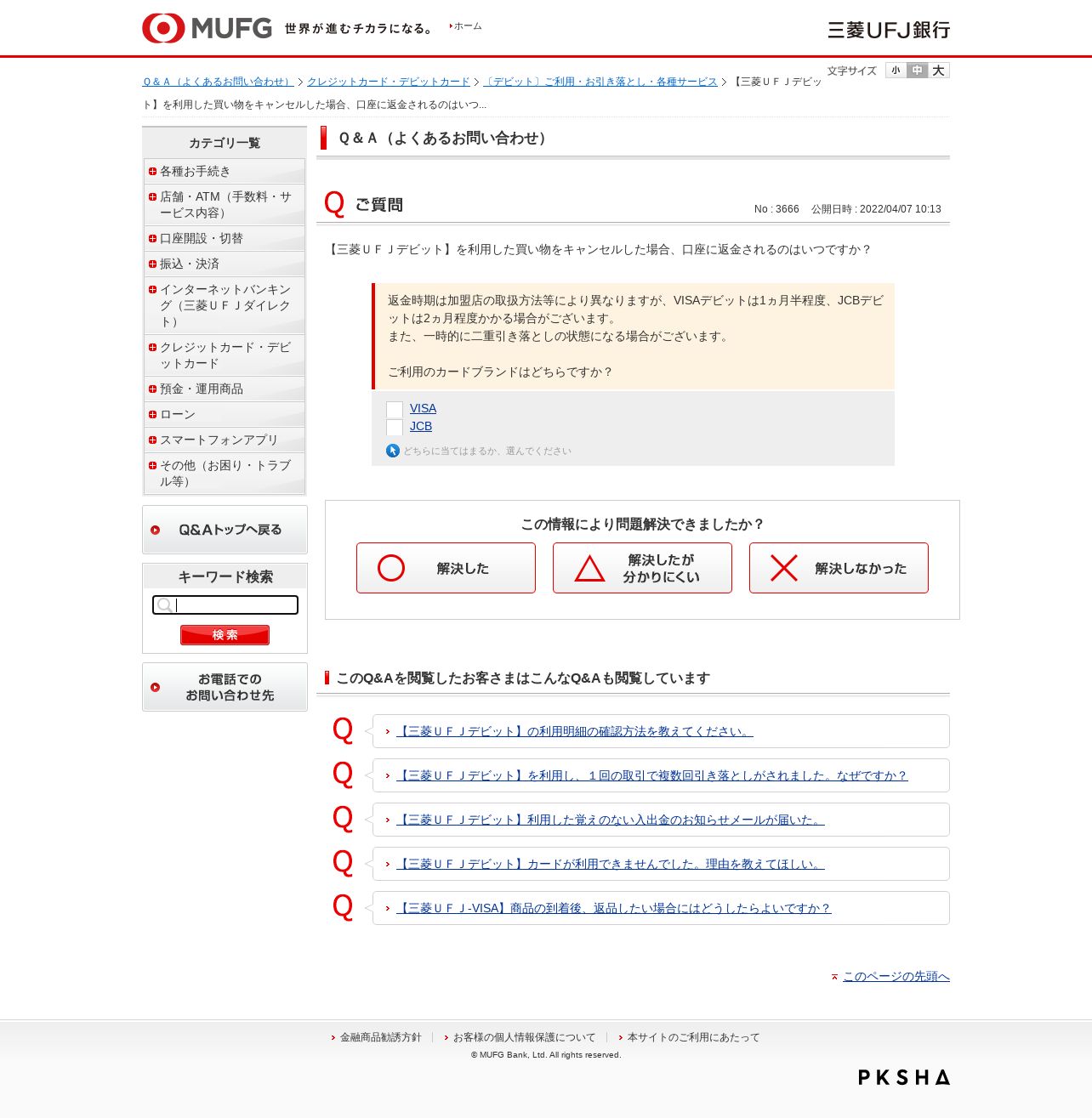This screenshot has width=1092, height=1118.
Task: Open 金融商品勧誘方針 footer link
Action: [380, 1037]
